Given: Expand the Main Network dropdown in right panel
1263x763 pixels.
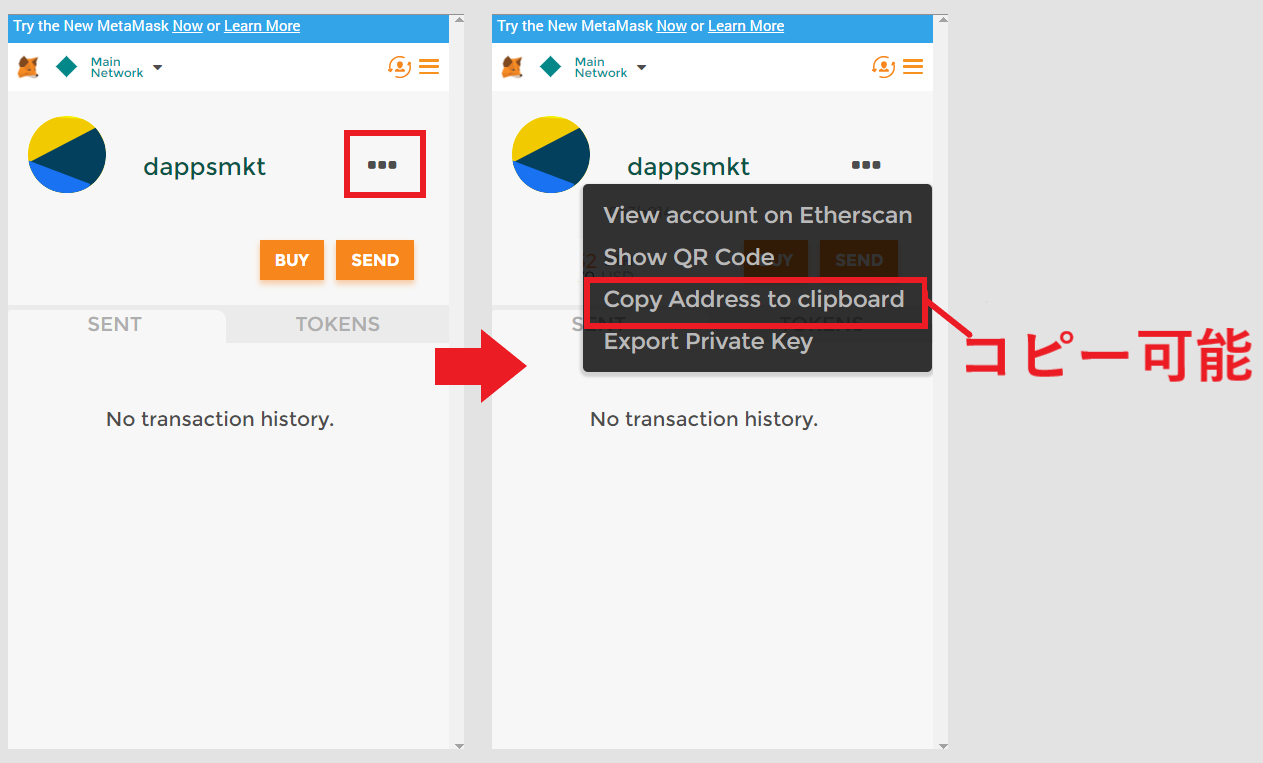Looking at the screenshot, I should coord(610,67).
